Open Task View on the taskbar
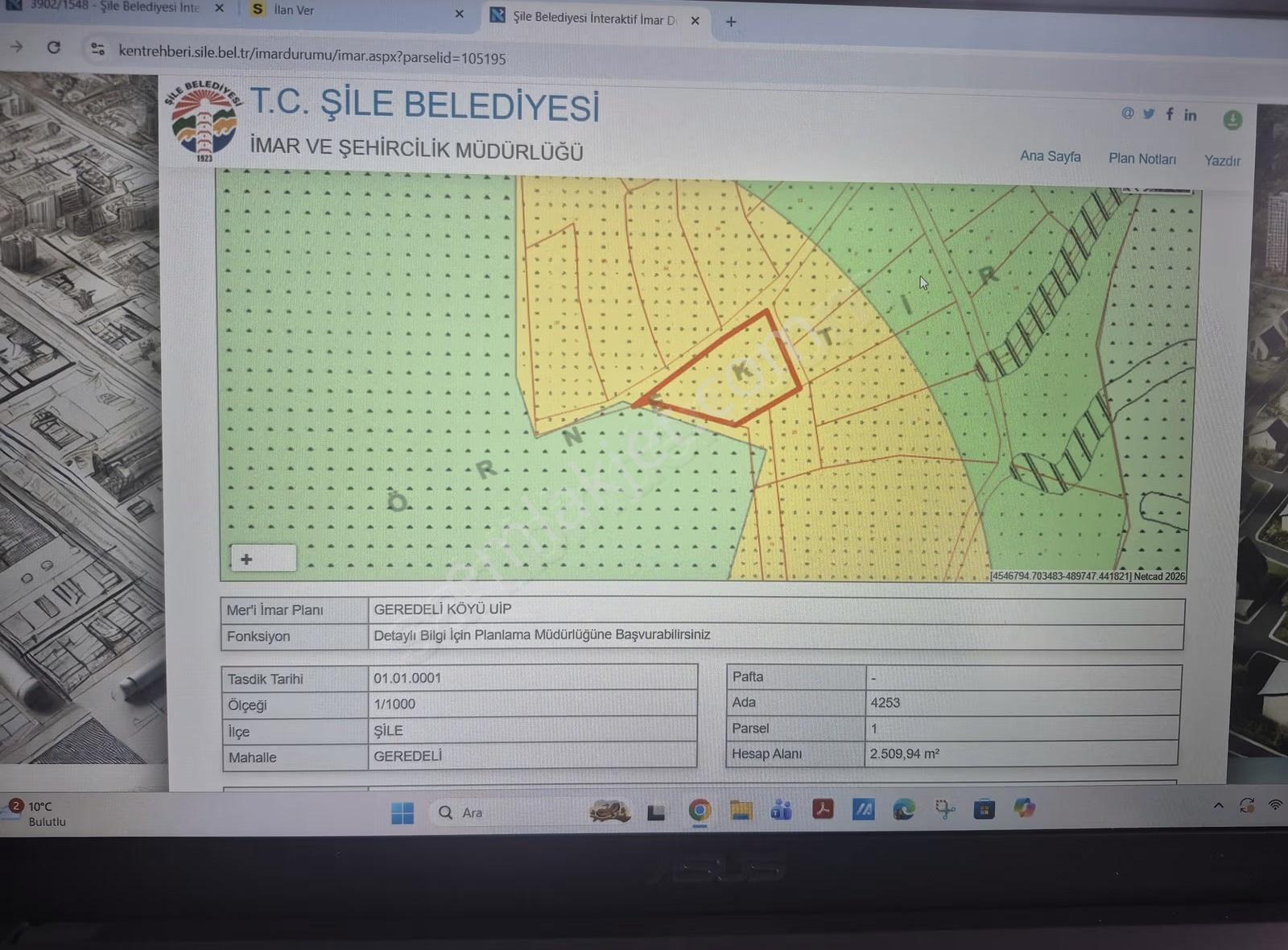 [x=656, y=812]
